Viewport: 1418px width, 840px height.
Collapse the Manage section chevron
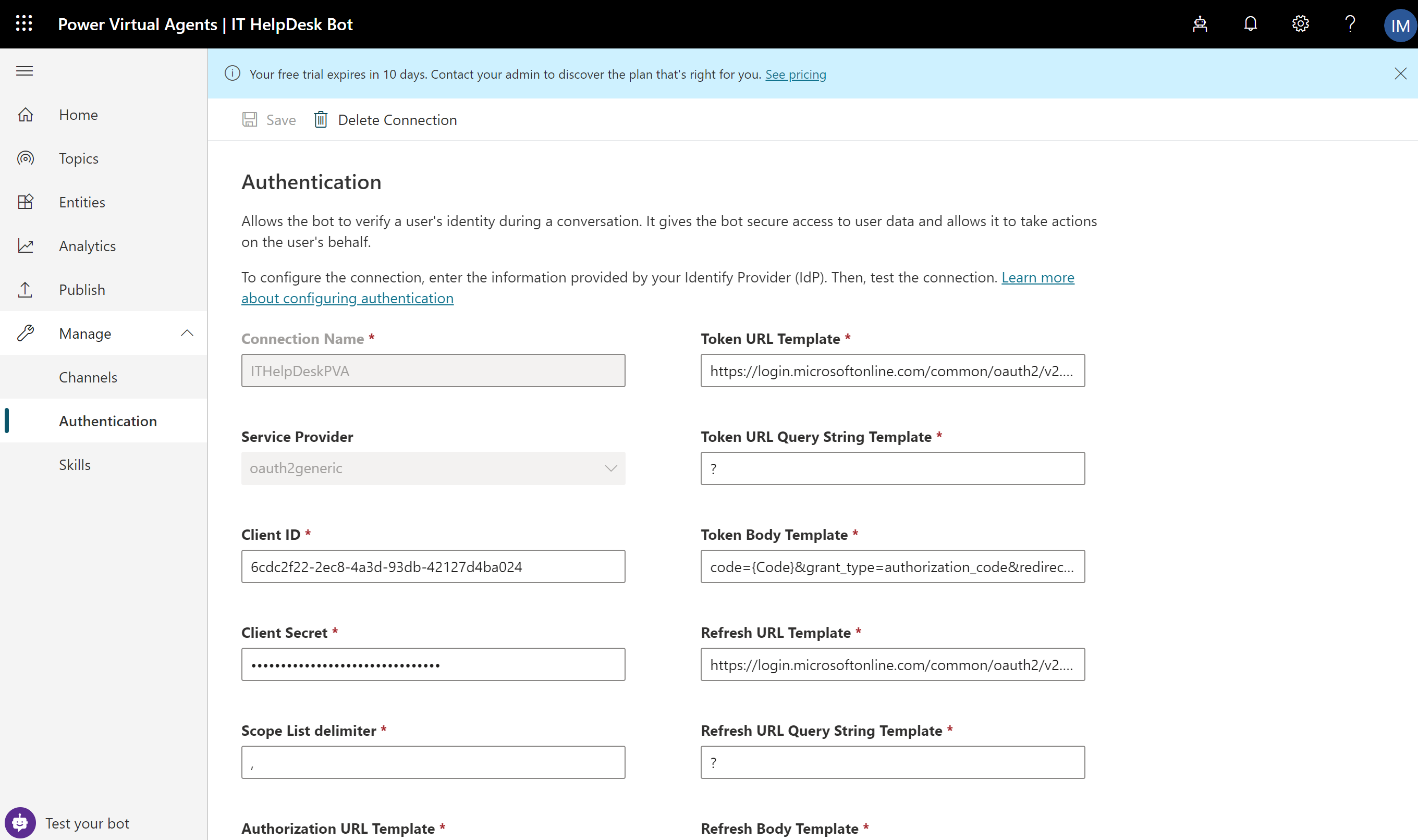coord(187,333)
